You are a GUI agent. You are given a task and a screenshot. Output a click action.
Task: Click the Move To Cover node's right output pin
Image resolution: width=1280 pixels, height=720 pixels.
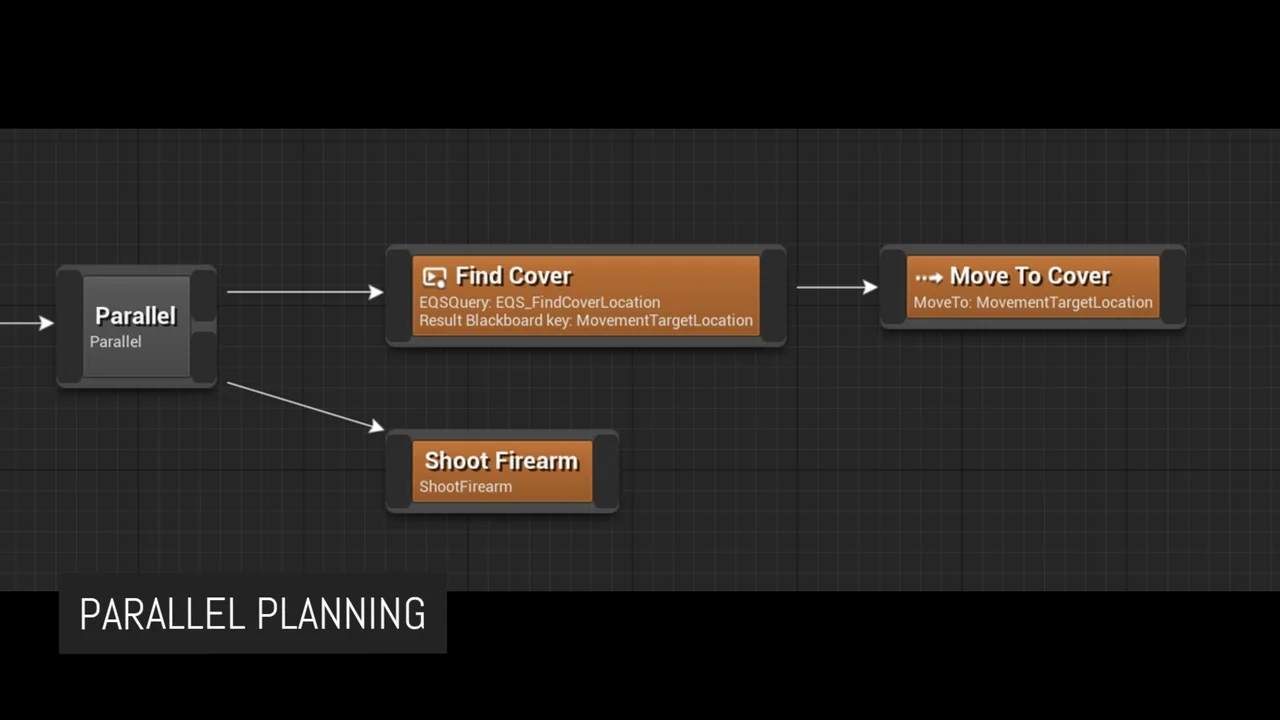1173,287
